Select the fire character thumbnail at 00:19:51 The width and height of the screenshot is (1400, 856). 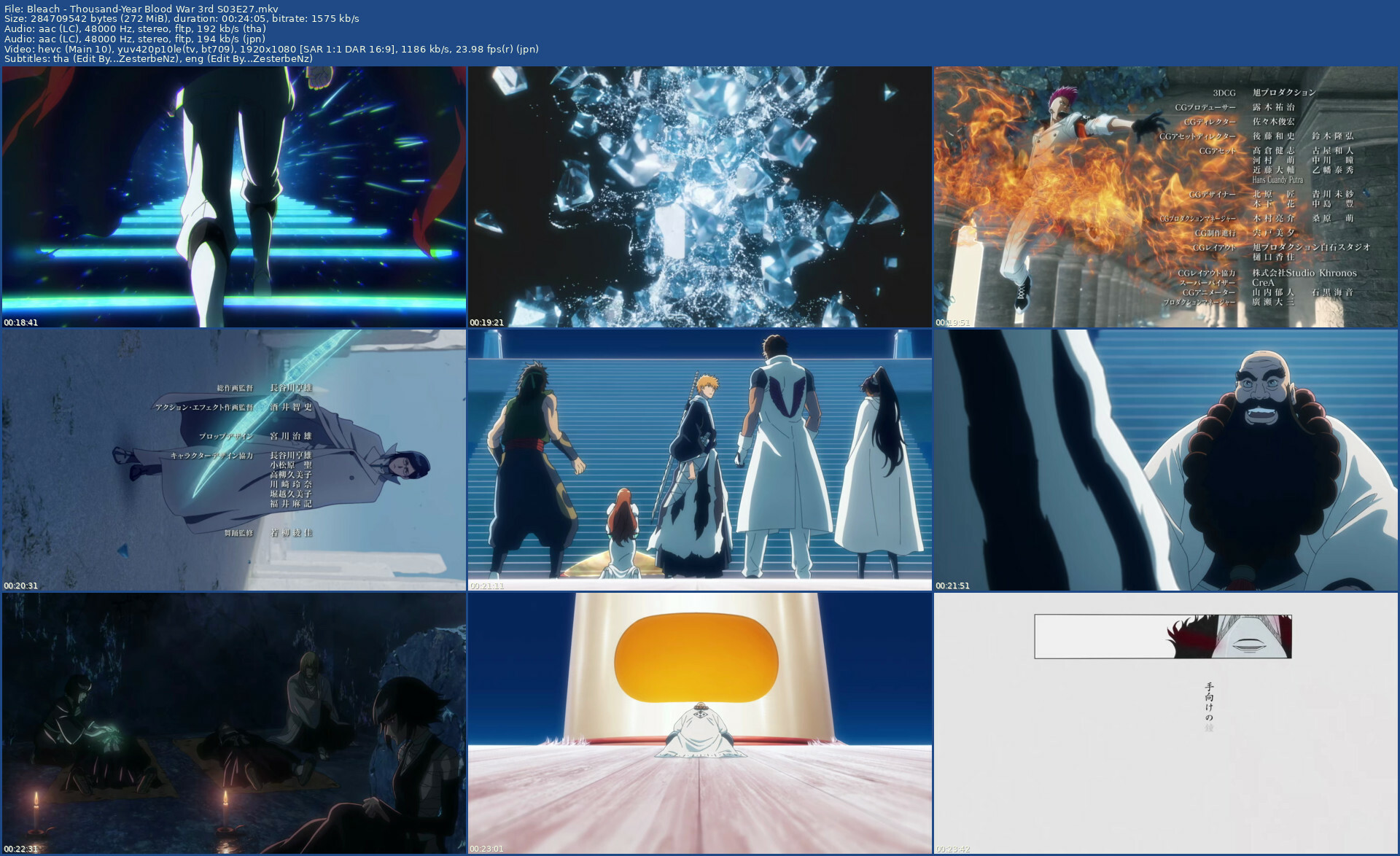coord(1166,197)
